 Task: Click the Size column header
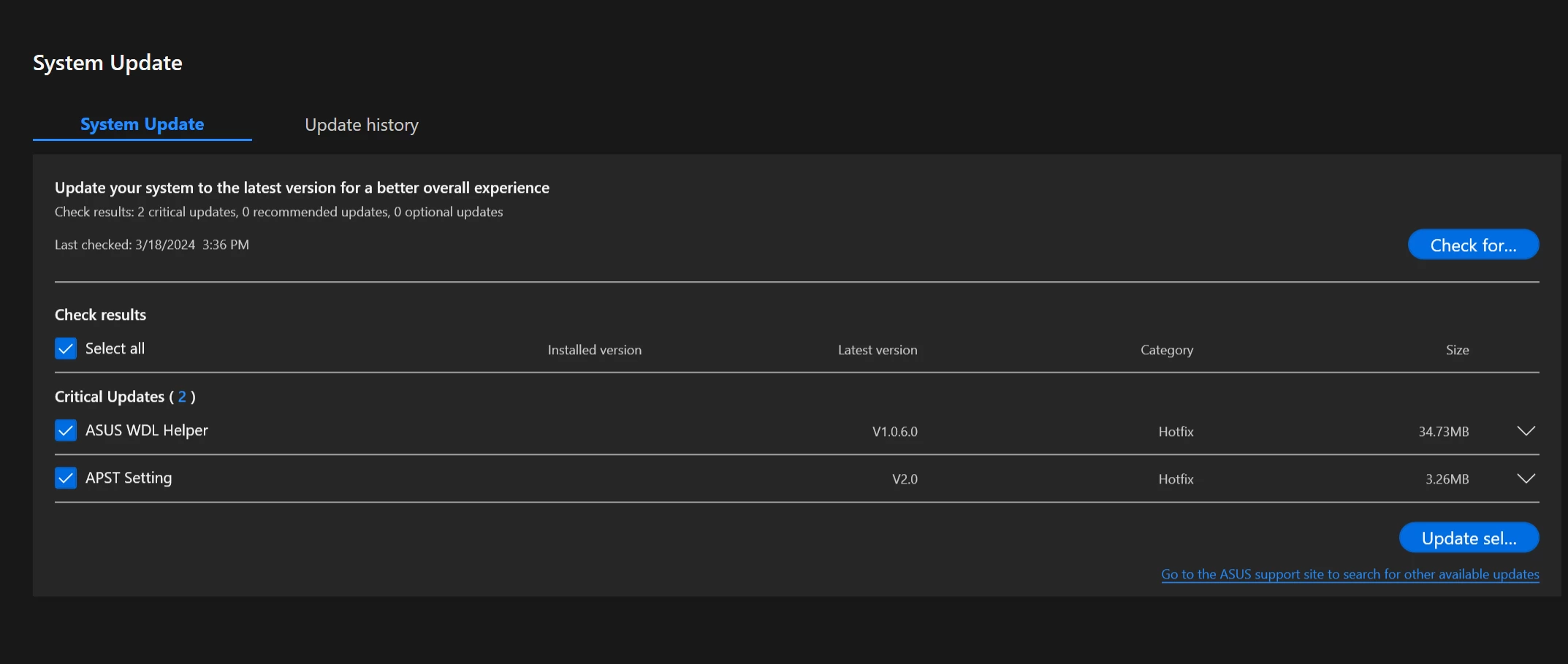(1457, 350)
